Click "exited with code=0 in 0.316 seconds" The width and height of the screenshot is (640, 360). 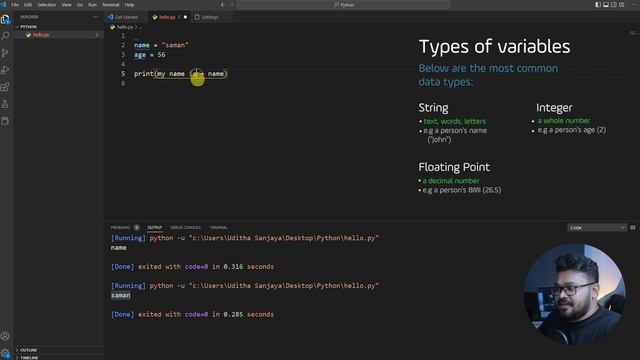[206, 267]
